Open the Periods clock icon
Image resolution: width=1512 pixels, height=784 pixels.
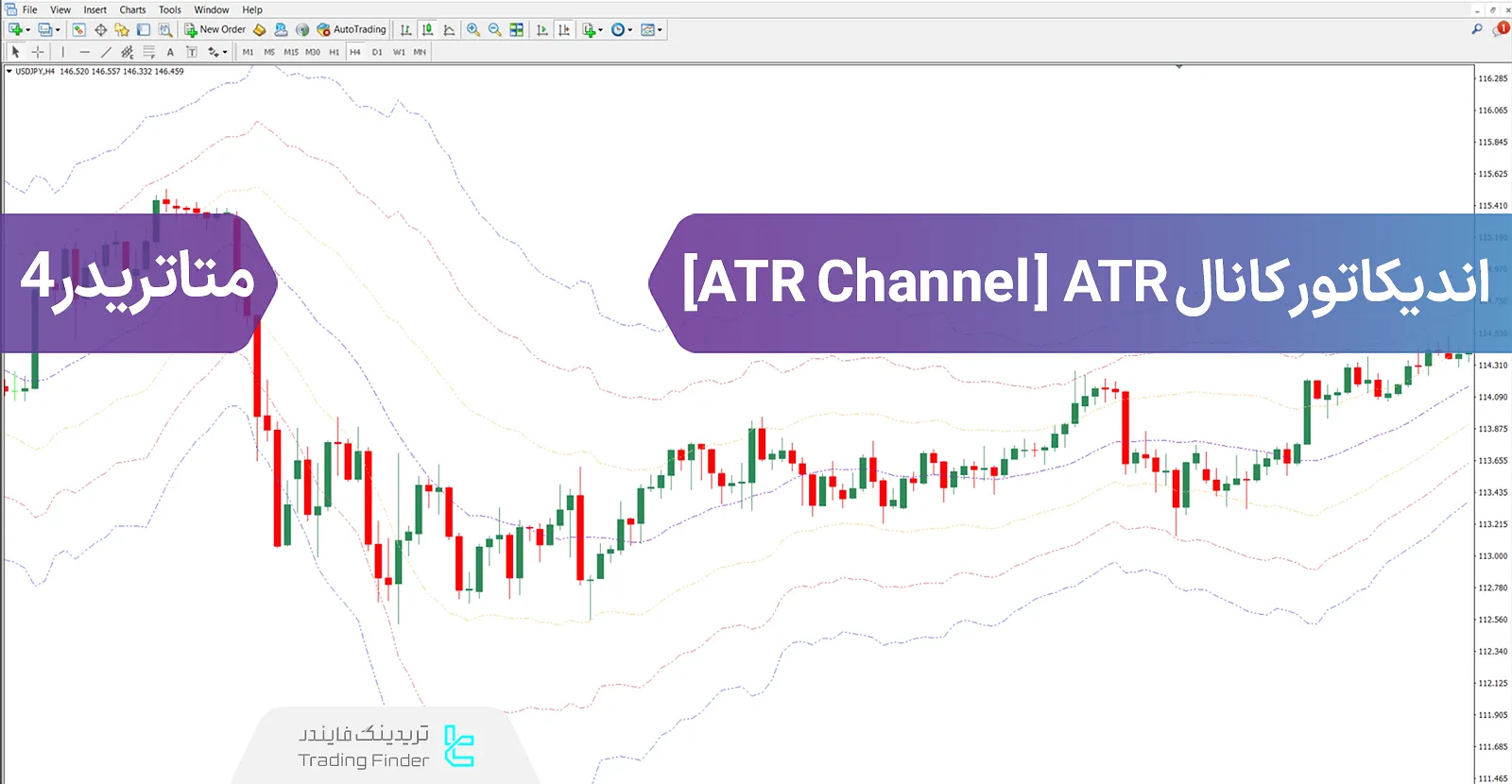pyautogui.click(x=618, y=30)
